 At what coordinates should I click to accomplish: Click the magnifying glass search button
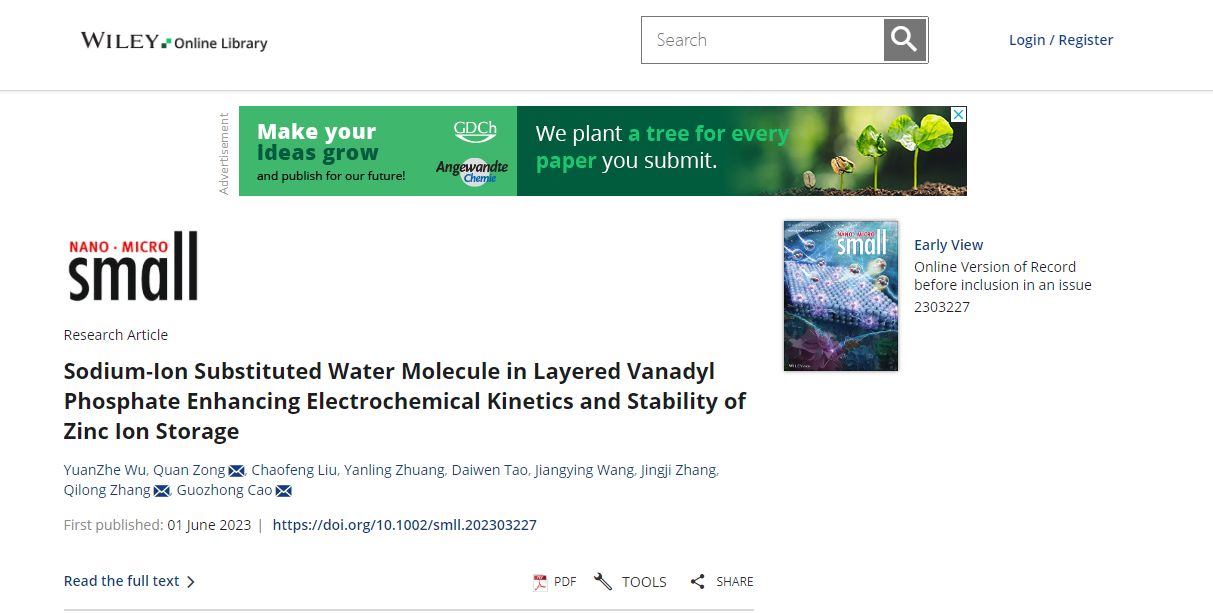click(x=905, y=40)
